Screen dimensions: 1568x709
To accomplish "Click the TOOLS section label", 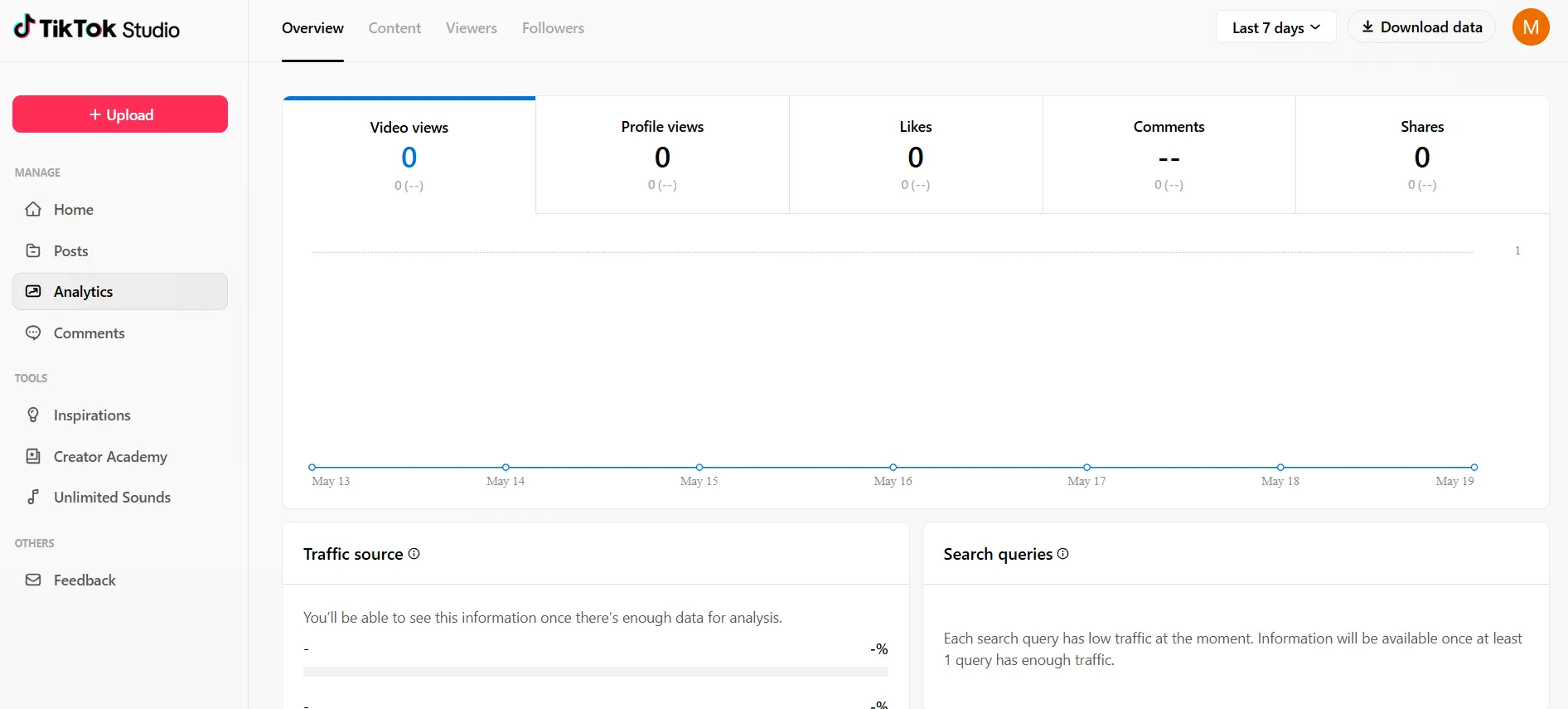I will 31,378.
